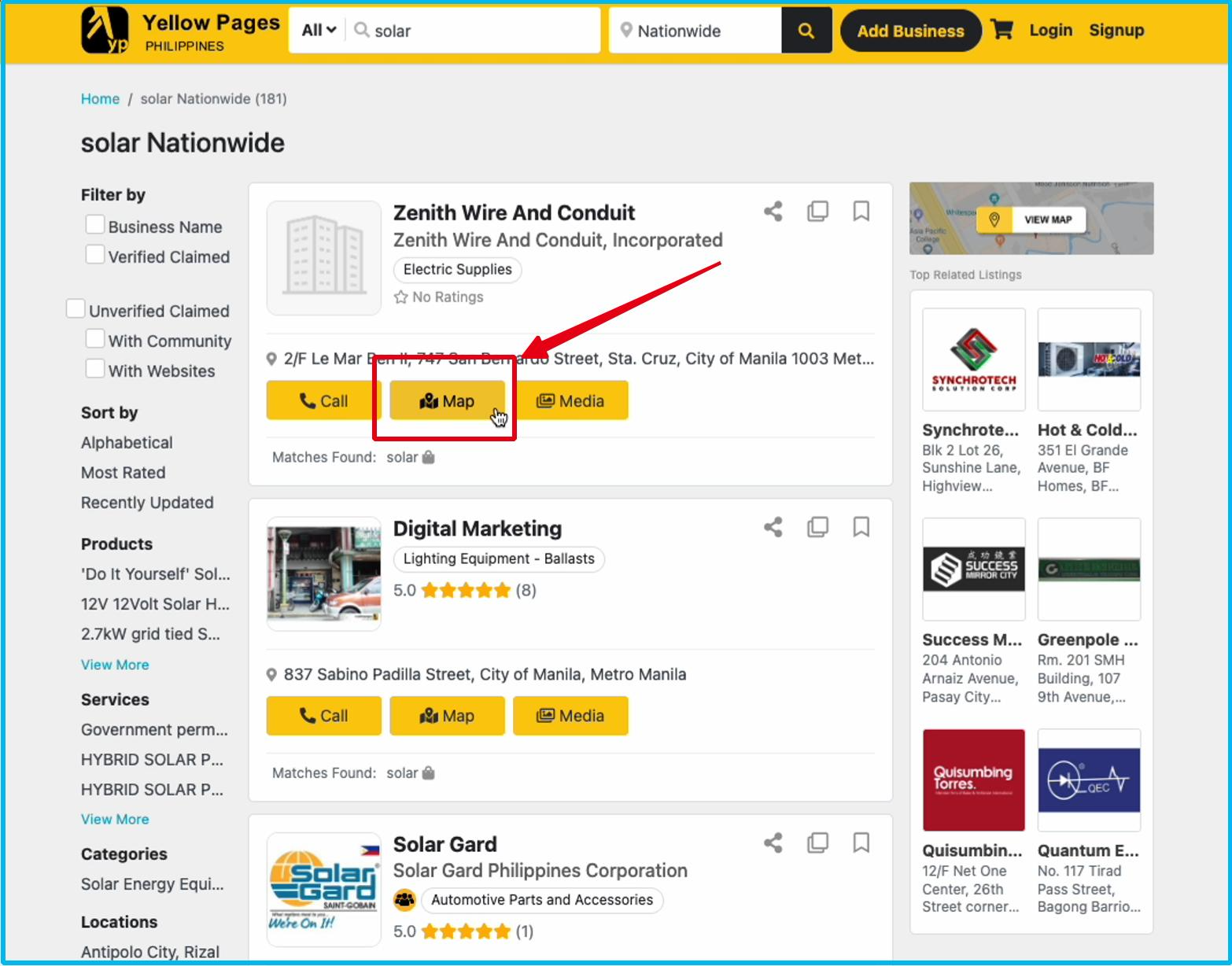This screenshot has height=966, width=1232.
Task: Click the Signup link
Action: tap(1116, 30)
